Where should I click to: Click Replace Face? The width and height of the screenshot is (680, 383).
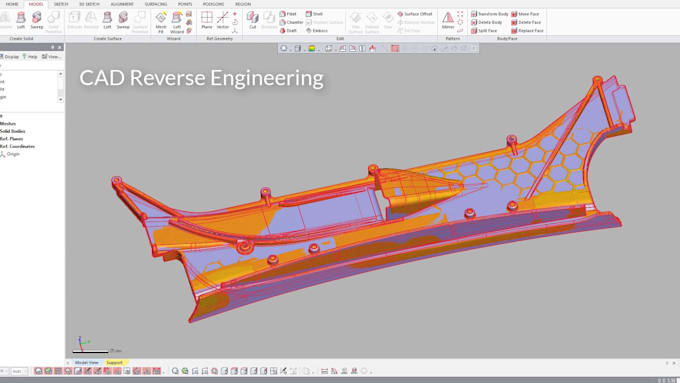tap(527, 30)
